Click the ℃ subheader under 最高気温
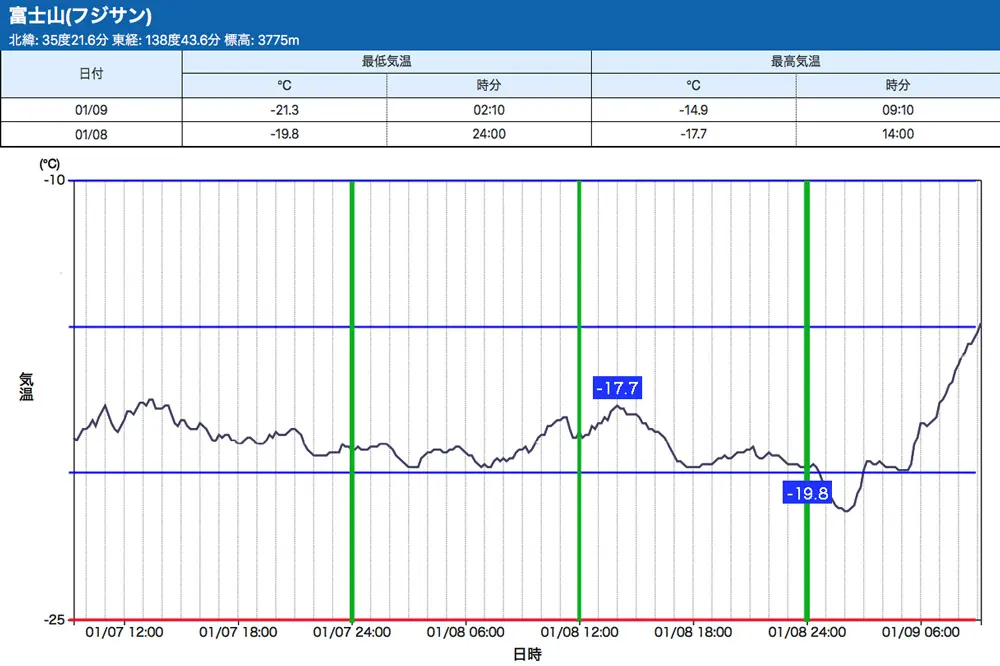This screenshot has width=1000, height=666. 693,85
